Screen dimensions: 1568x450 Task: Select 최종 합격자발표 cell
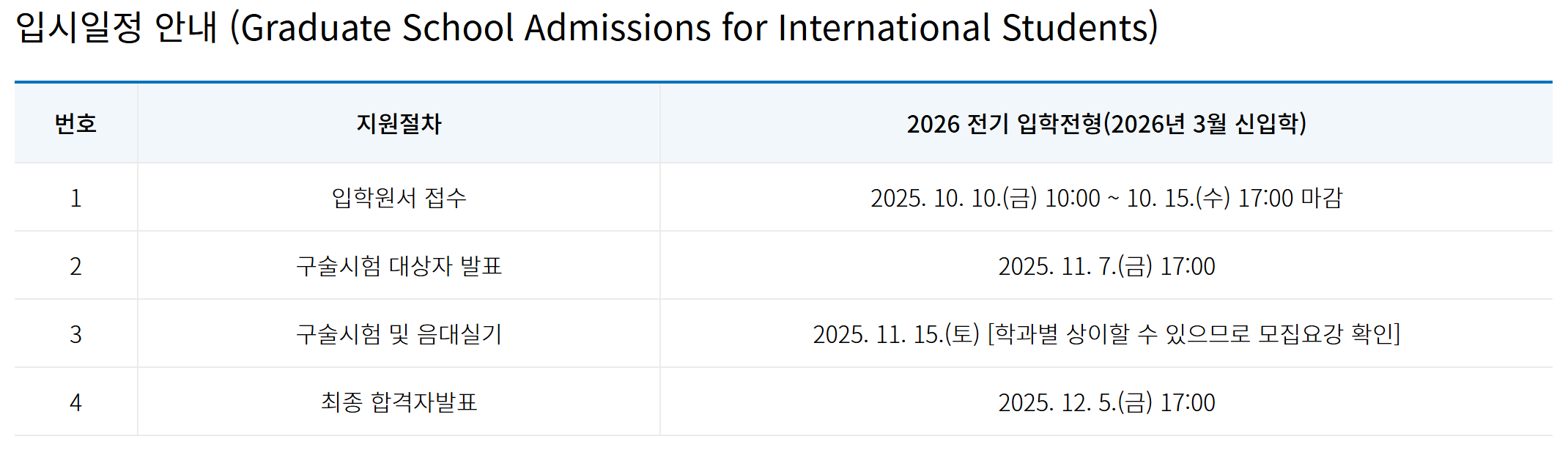399,402
